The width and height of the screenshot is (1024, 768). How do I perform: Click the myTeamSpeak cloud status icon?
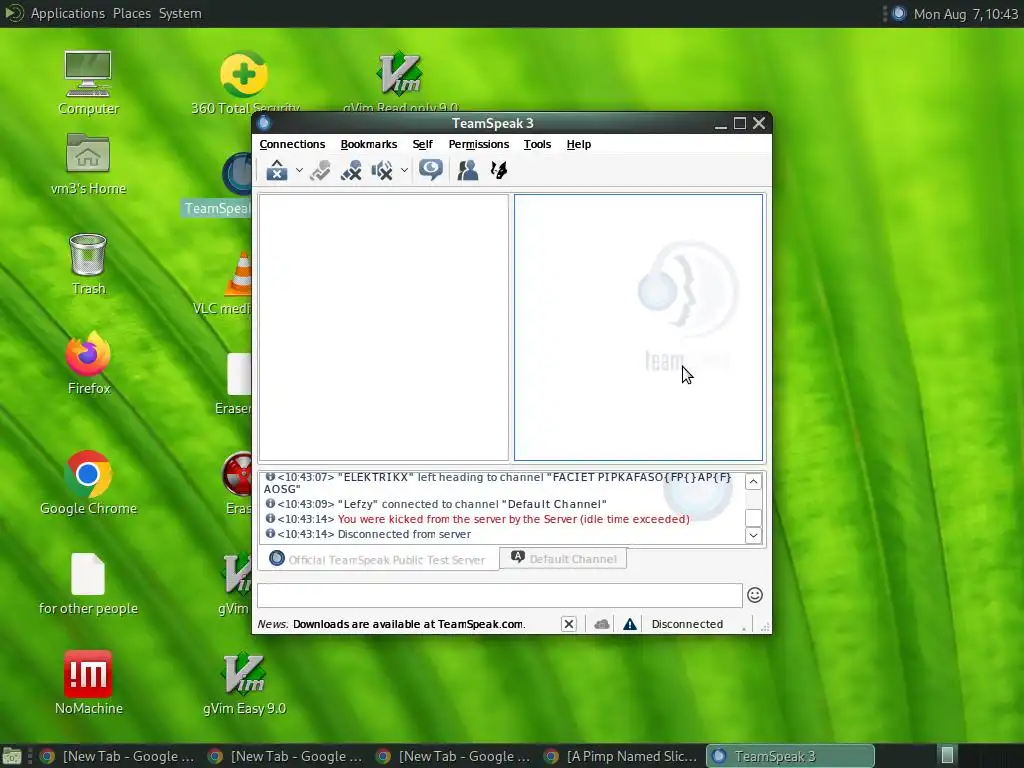click(601, 624)
